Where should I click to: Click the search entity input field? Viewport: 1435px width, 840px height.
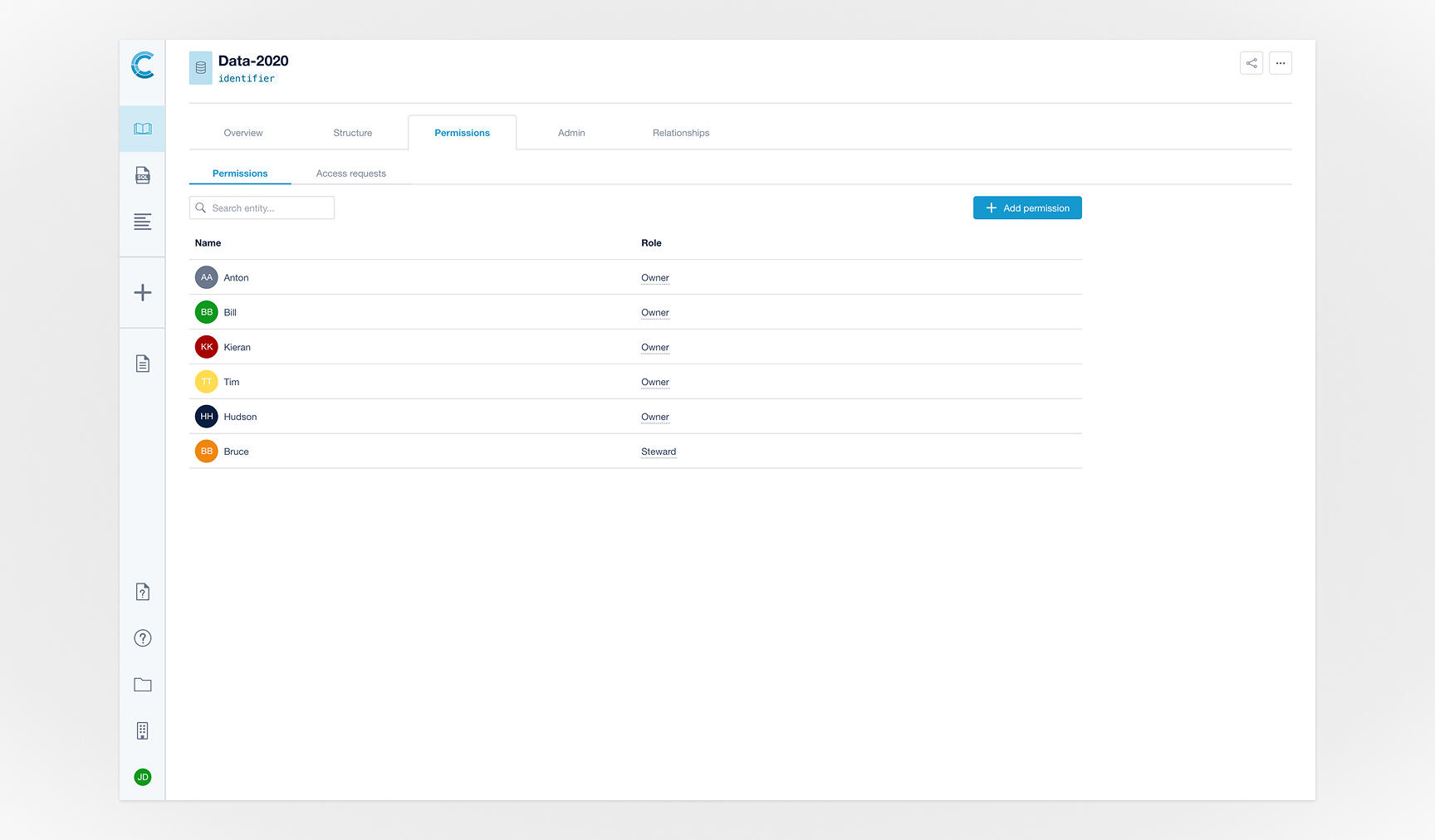(x=262, y=208)
